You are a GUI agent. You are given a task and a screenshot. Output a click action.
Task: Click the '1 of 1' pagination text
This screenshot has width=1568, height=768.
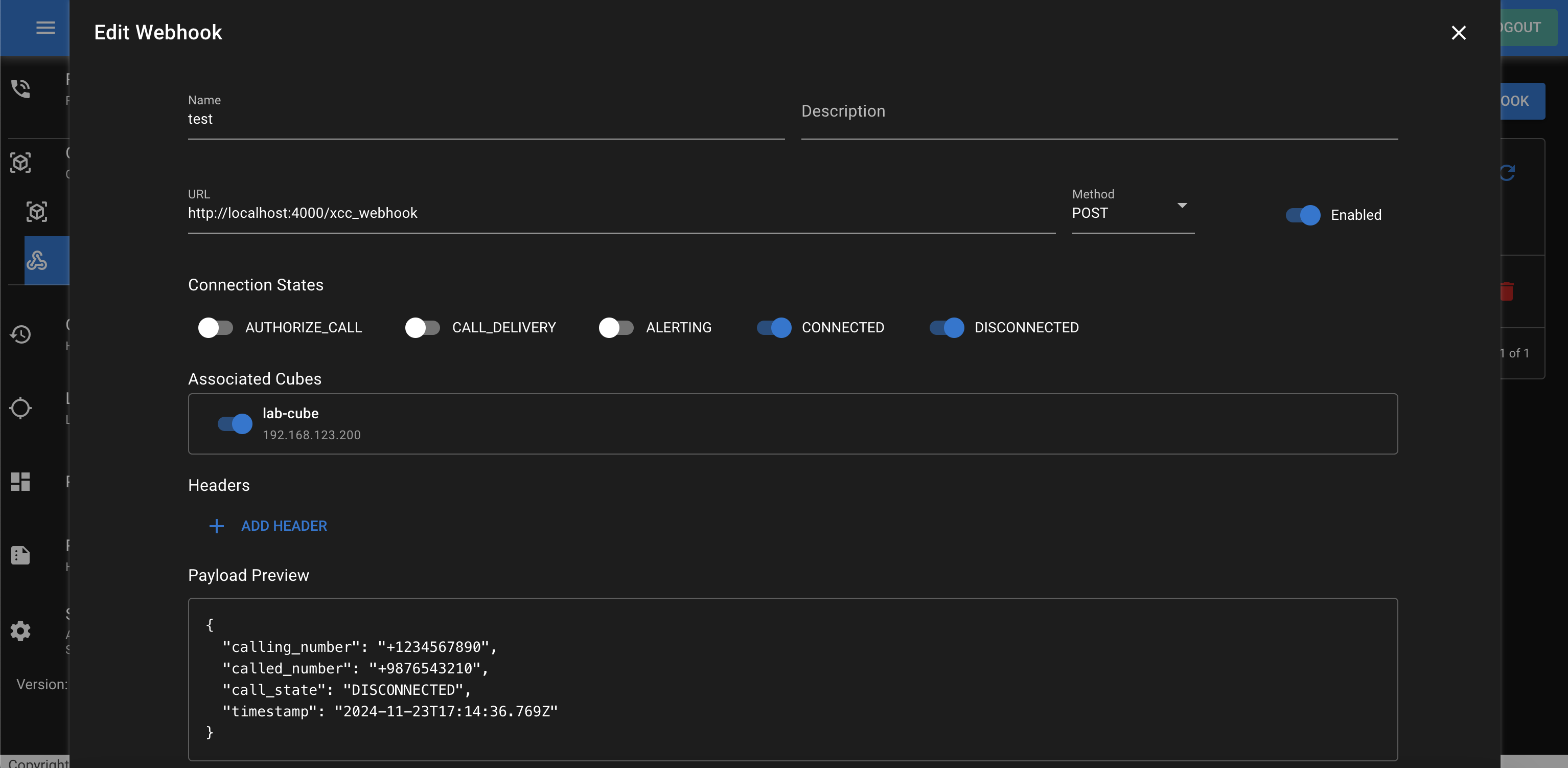click(1515, 353)
